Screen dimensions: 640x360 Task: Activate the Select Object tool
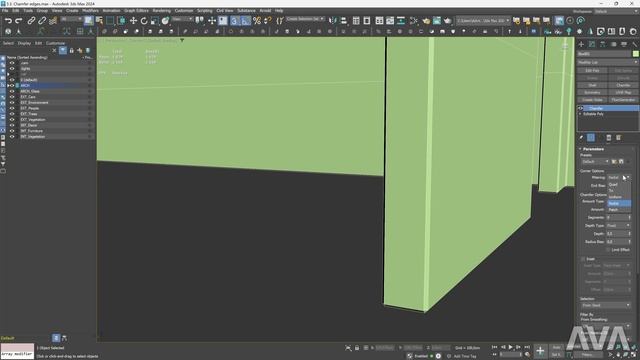[89, 20]
